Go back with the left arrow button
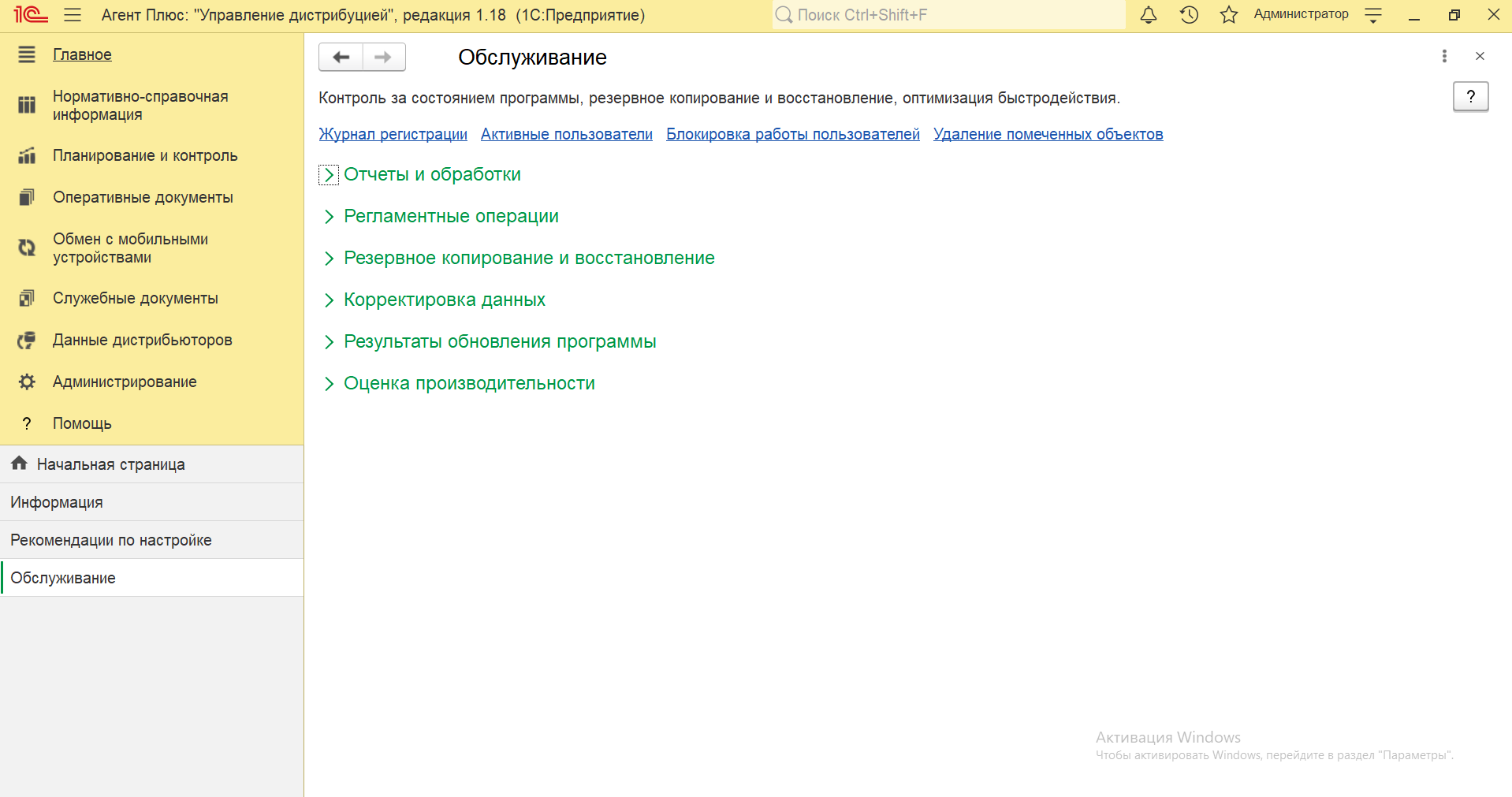 [x=341, y=57]
